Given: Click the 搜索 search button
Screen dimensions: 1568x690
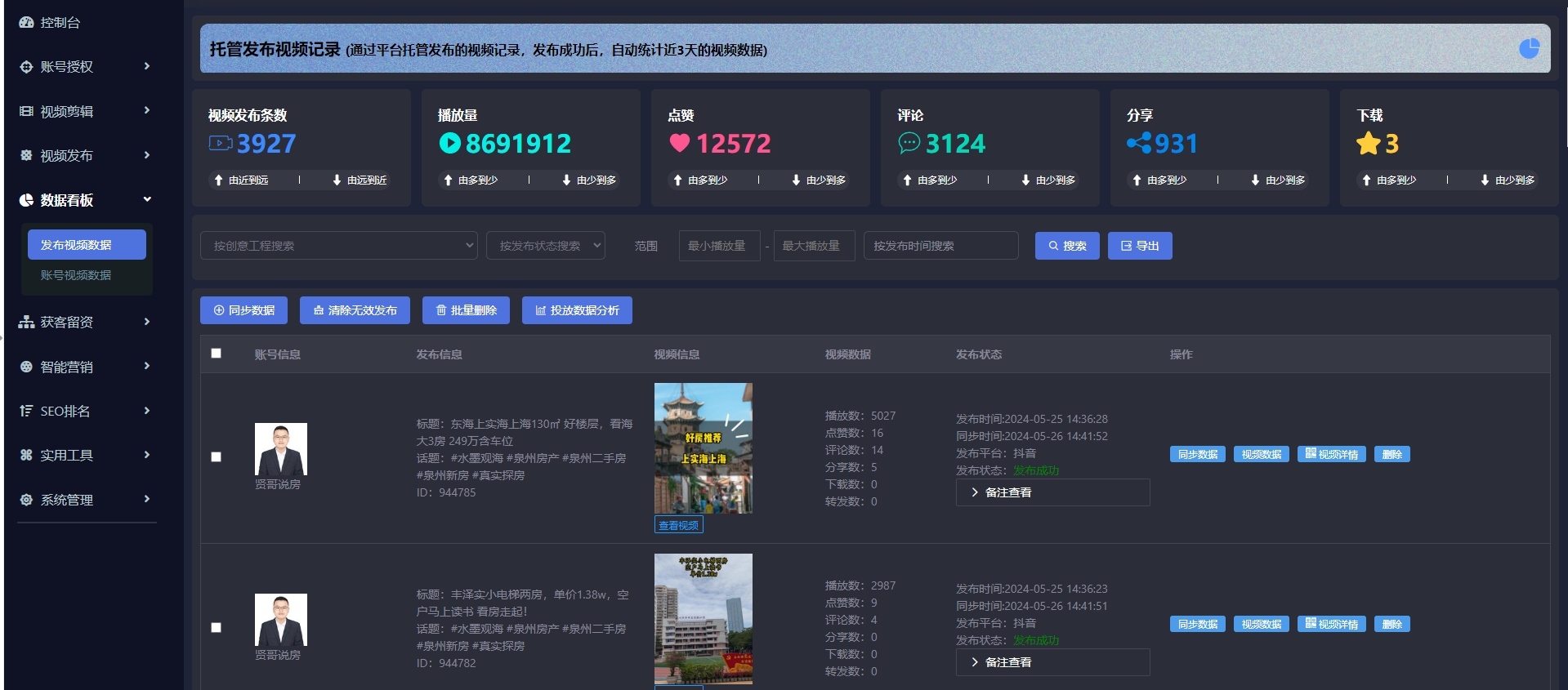Looking at the screenshot, I should [x=1066, y=246].
